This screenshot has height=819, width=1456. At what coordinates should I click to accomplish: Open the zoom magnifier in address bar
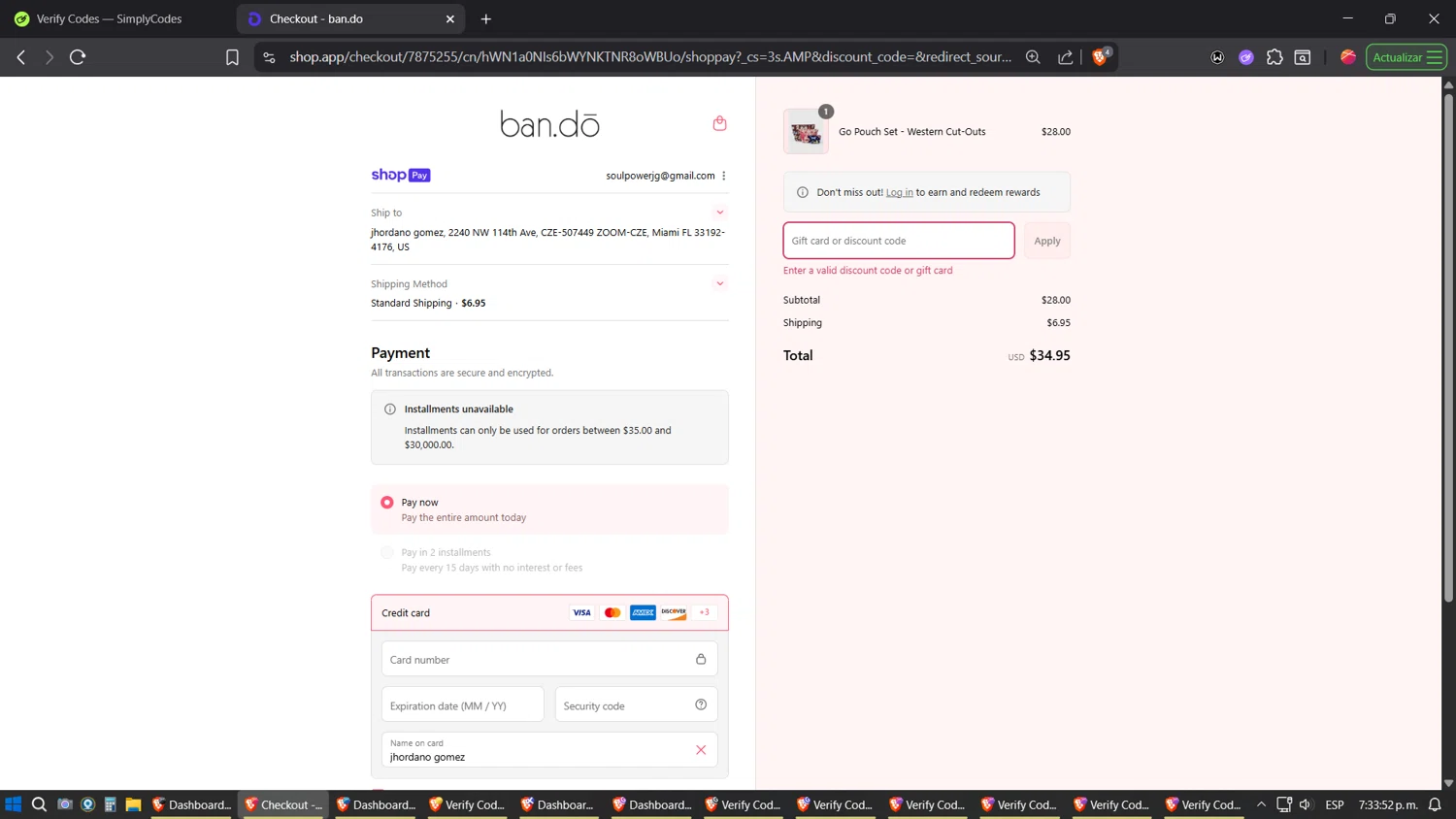tap(1033, 57)
